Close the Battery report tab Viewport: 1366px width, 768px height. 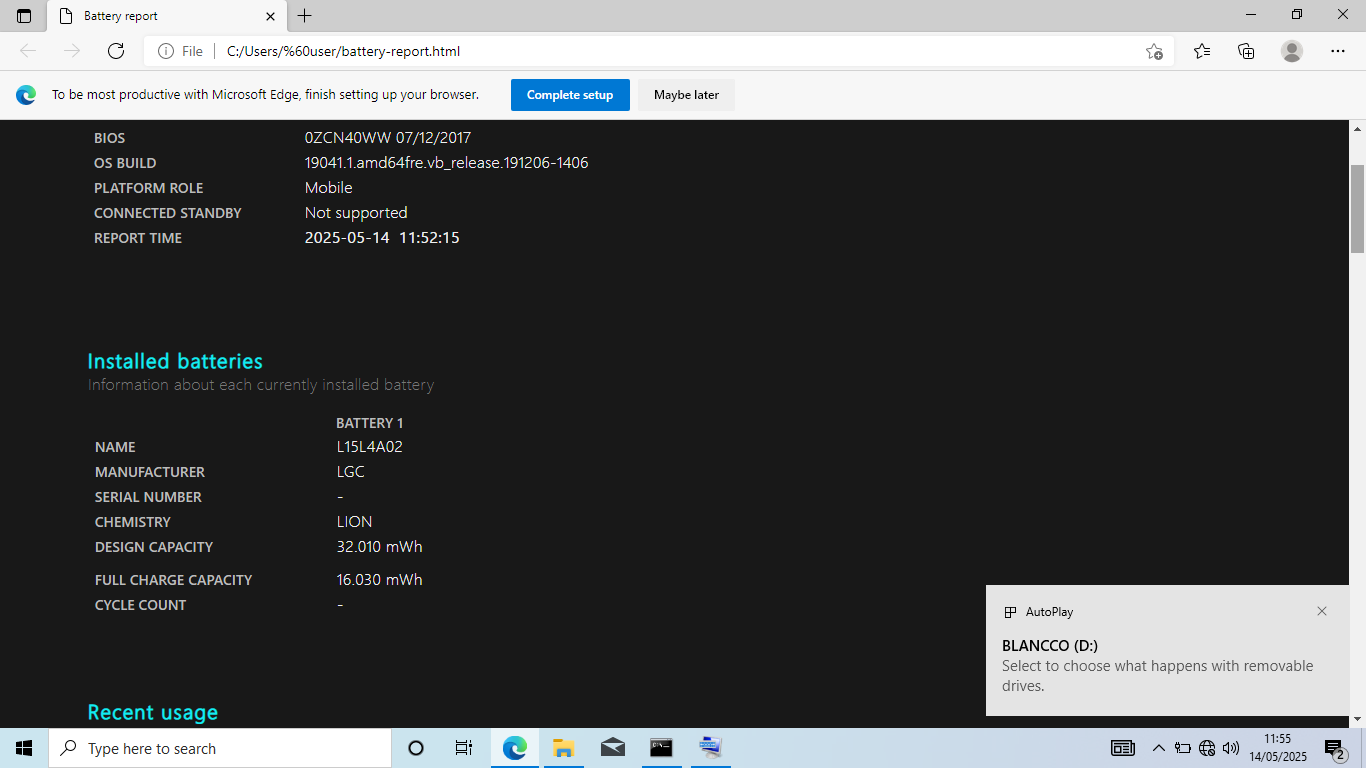pyautogui.click(x=270, y=16)
